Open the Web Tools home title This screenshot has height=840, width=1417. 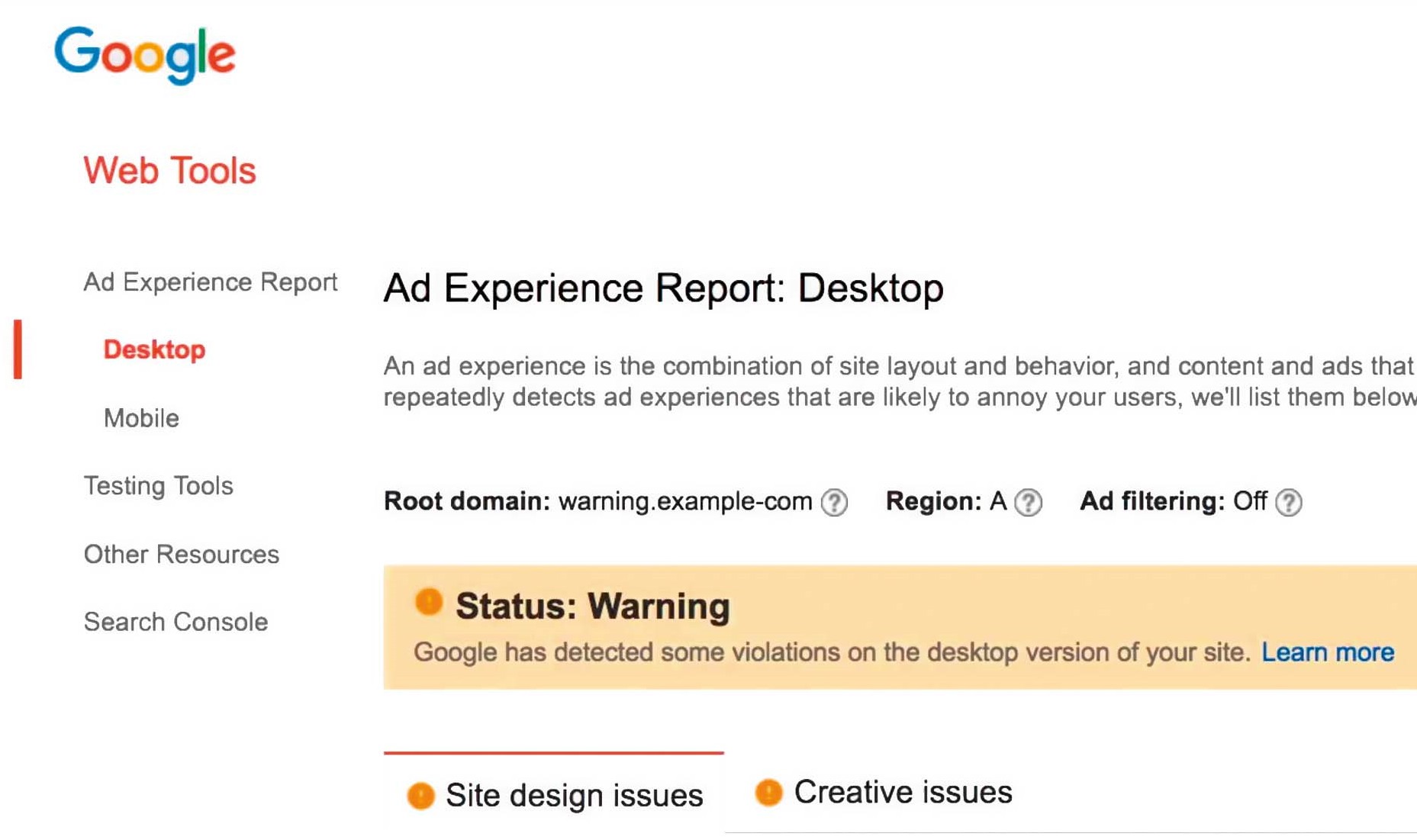(x=169, y=170)
